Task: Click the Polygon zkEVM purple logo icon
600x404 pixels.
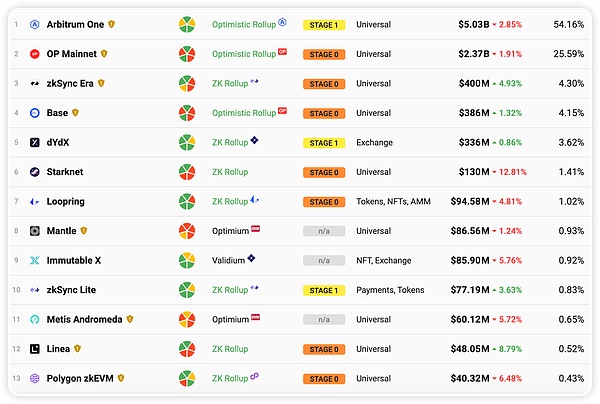Action: pos(35,378)
